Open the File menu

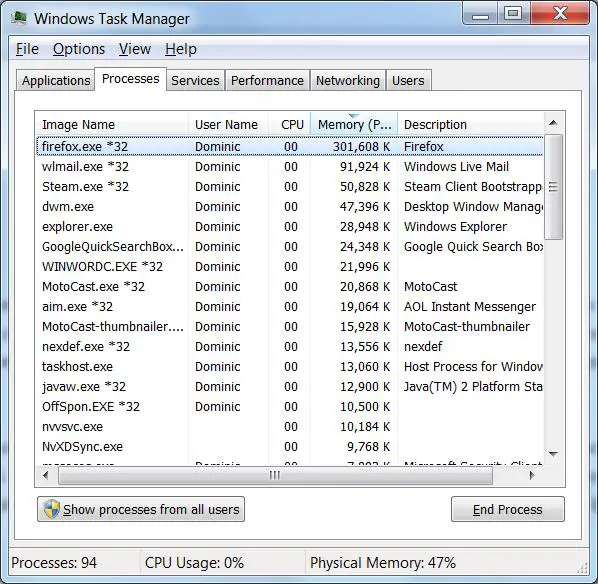coord(27,49)
